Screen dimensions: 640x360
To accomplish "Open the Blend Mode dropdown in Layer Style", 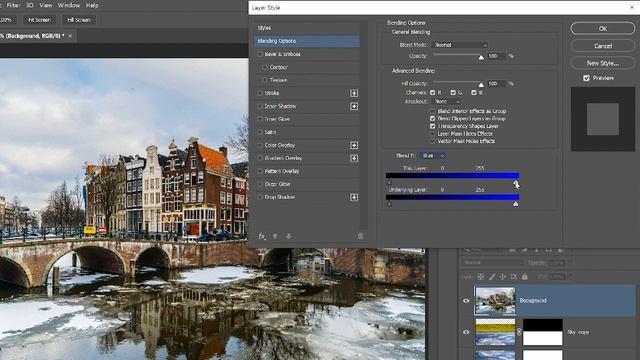I will click(460, 45).
